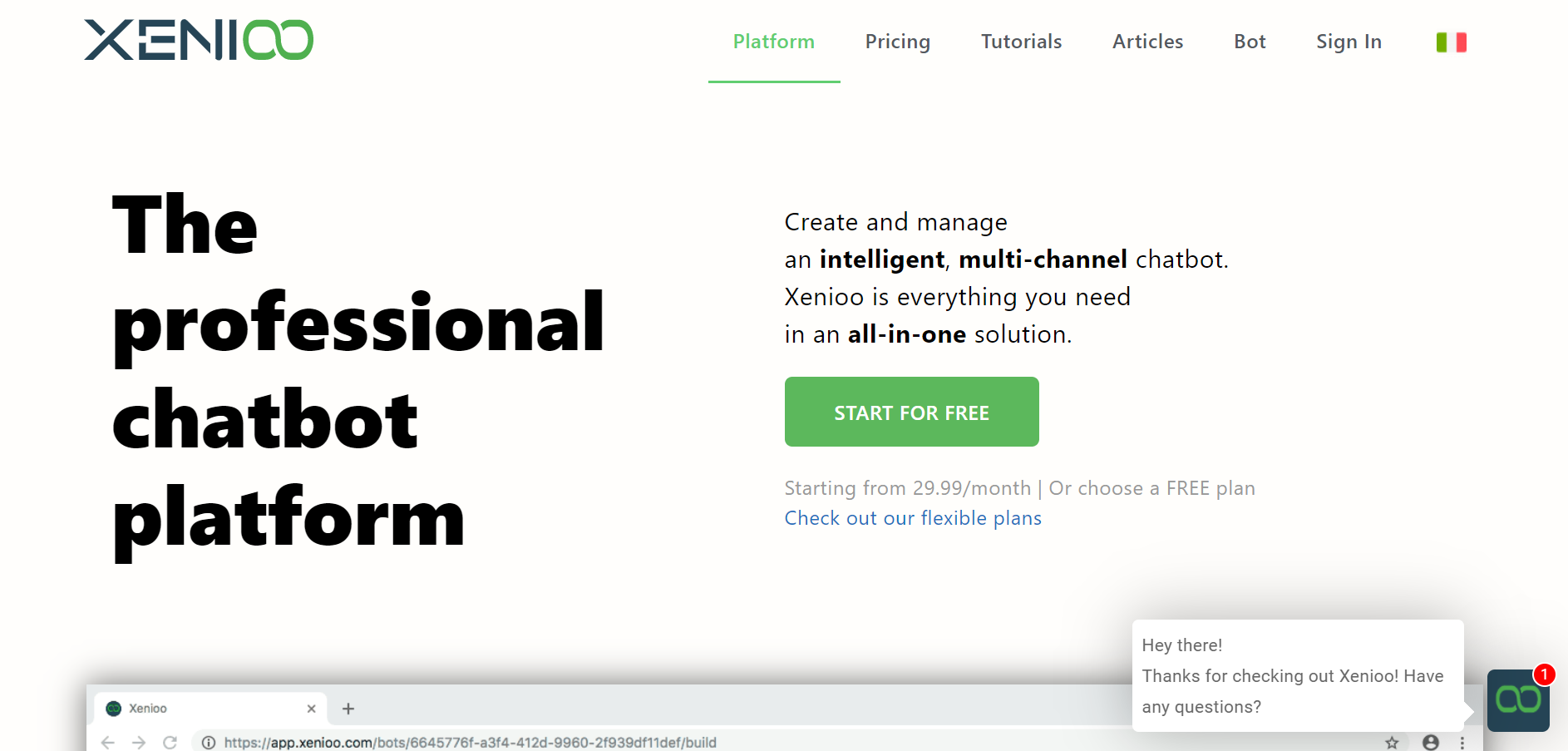The image size is (1568, 751).
Task: Click the 'Hey there!' chat message bubble
Action: click(1298, 675)
